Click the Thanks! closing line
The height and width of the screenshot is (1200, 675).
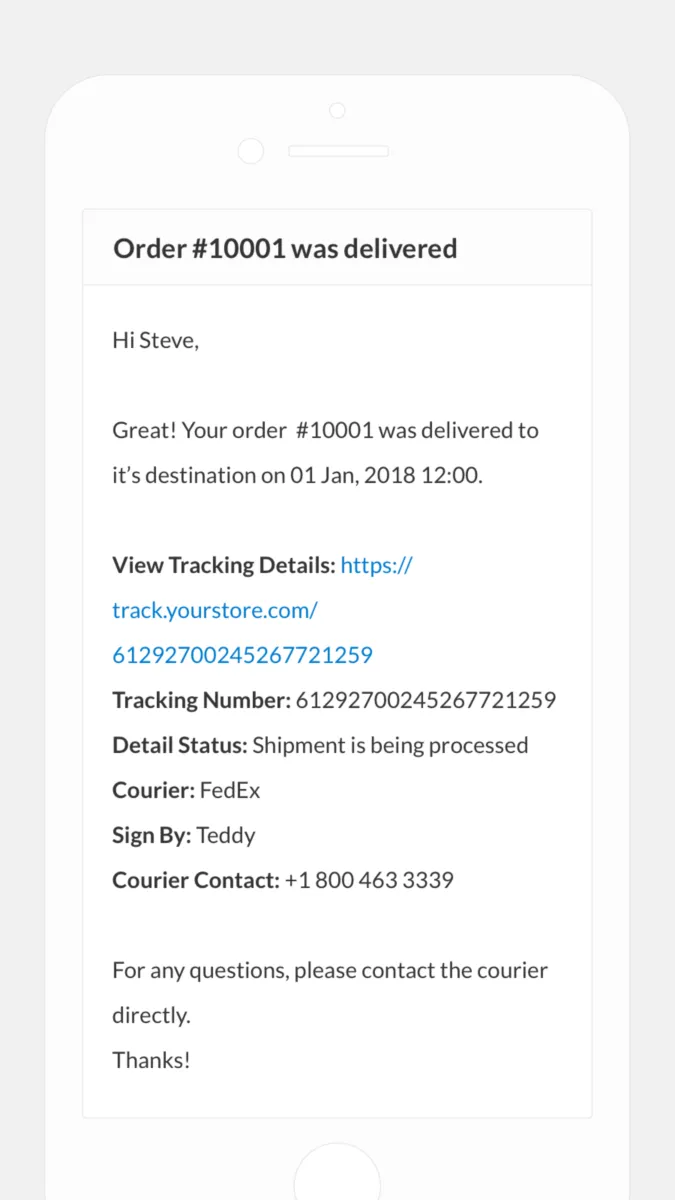coord(151,1060)
